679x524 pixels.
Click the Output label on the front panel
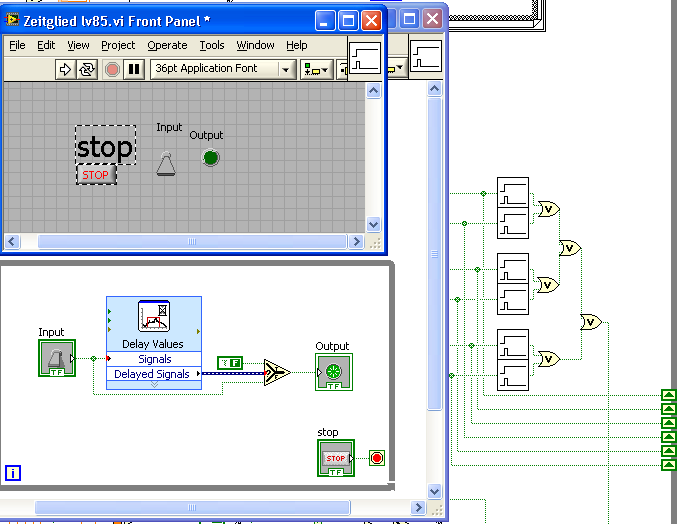(206, 135)
